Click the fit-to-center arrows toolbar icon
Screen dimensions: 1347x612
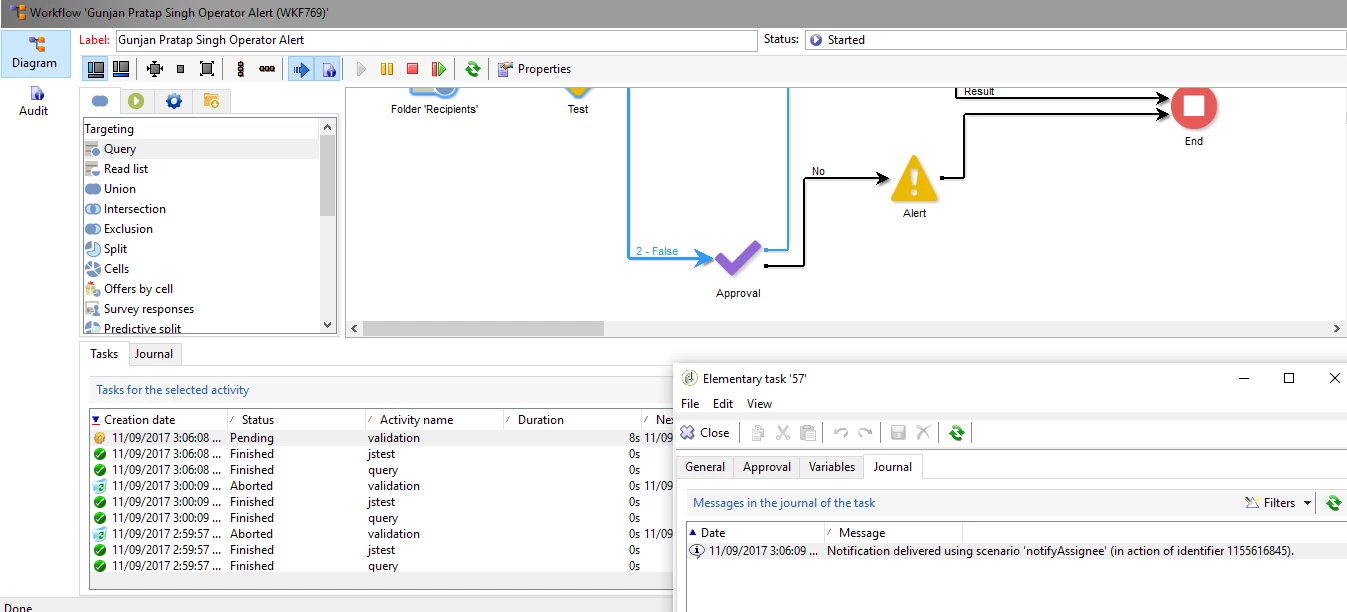coord(154,69)
